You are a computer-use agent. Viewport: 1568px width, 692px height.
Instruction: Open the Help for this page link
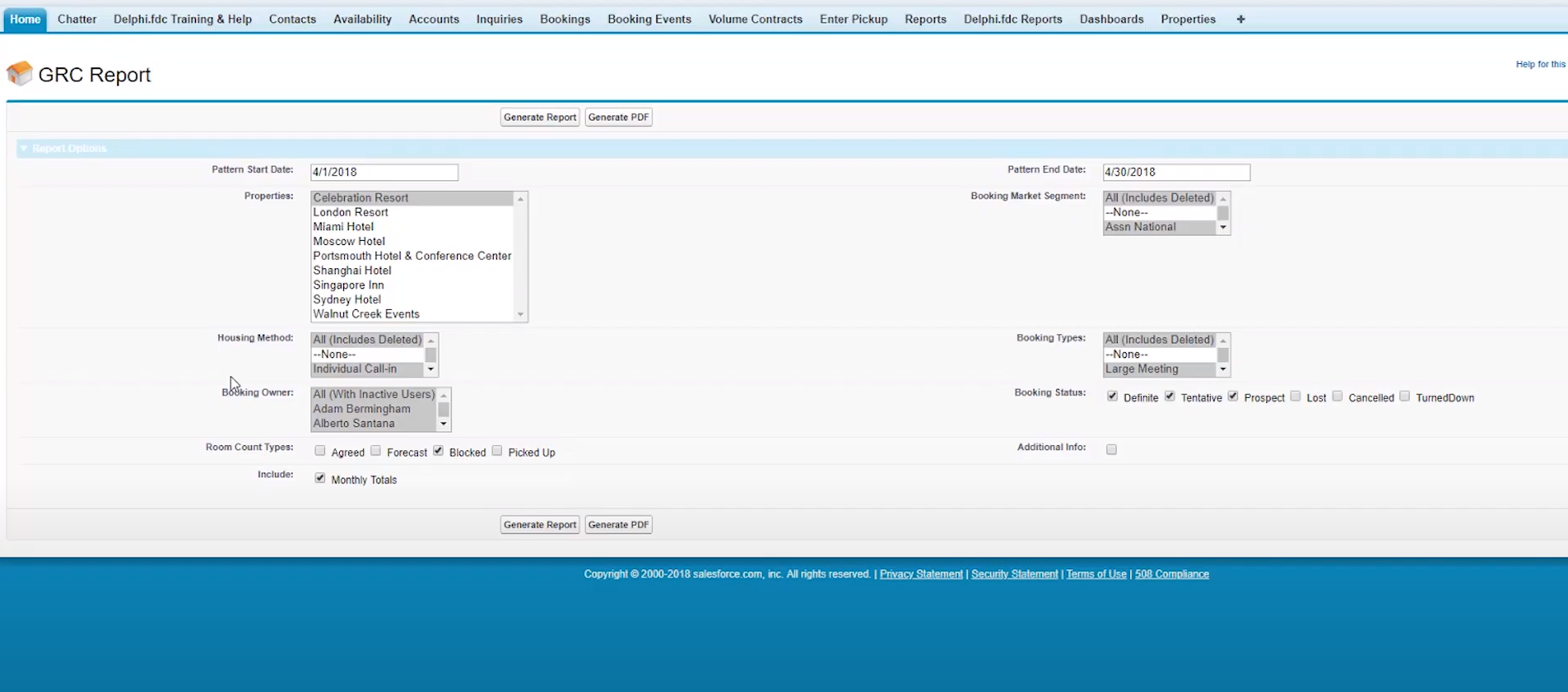click(1541, 64)
